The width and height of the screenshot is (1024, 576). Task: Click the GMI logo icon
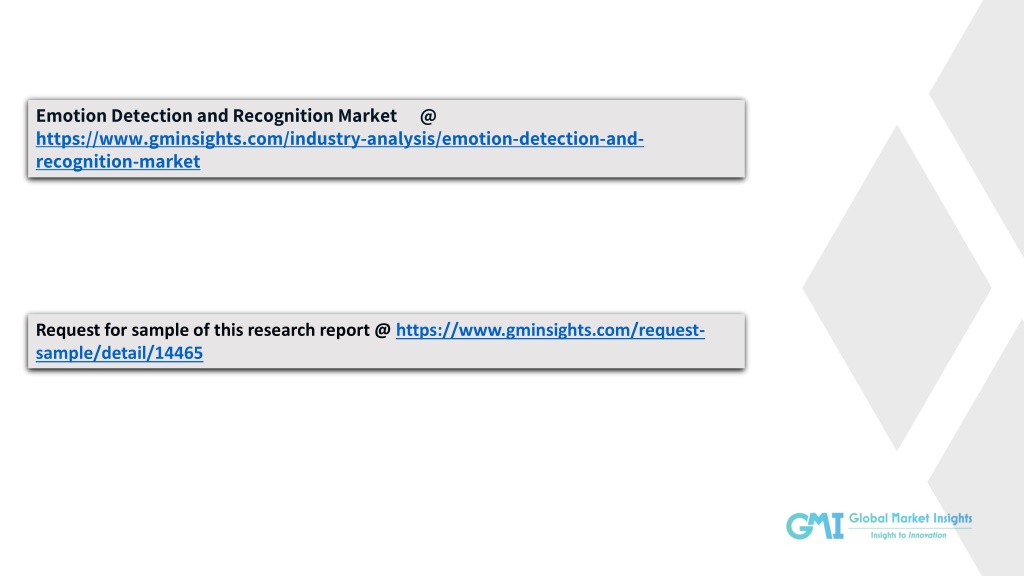point(814,525)
